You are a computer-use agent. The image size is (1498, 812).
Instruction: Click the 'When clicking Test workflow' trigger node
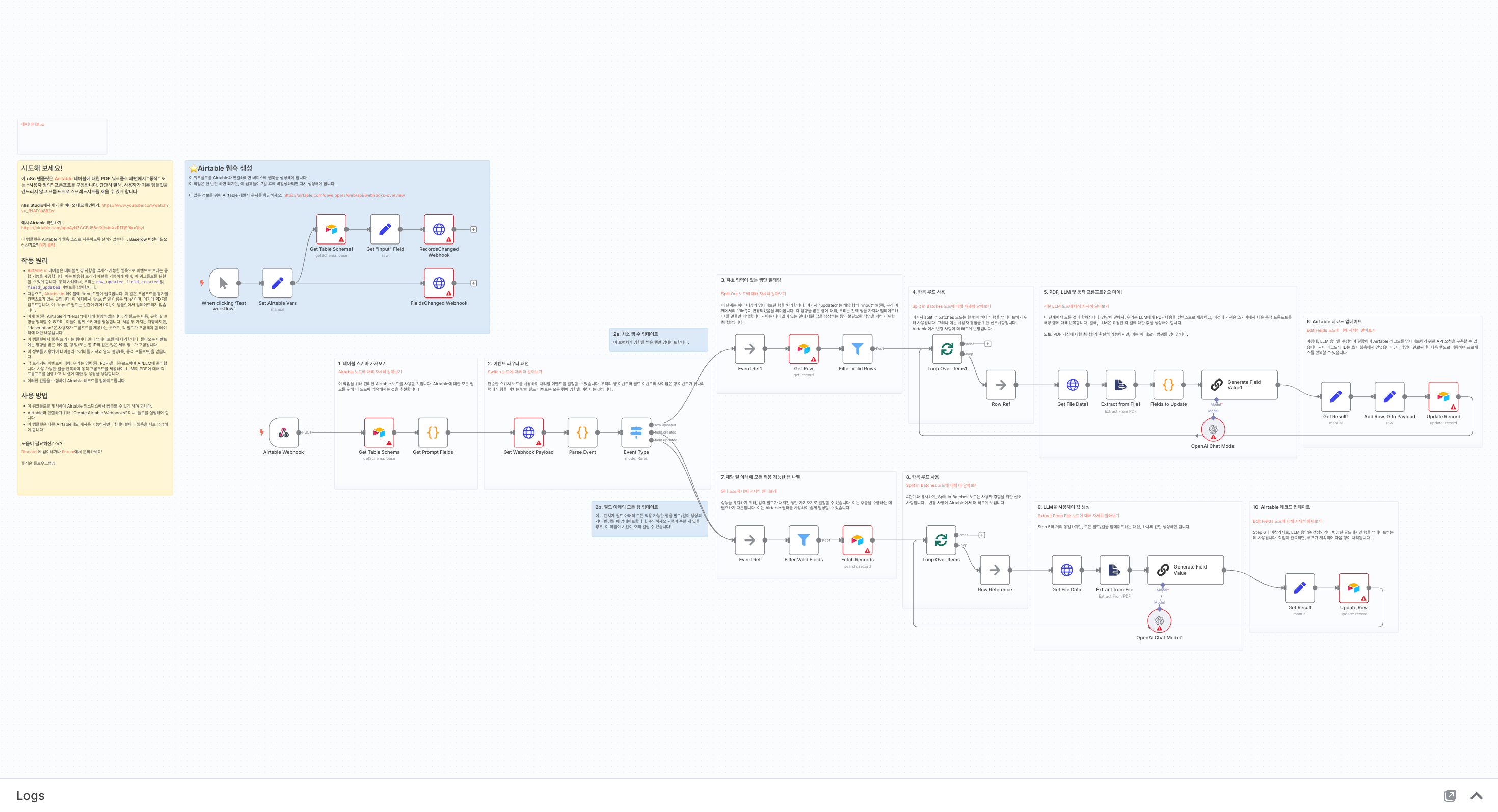click(224, 283)
